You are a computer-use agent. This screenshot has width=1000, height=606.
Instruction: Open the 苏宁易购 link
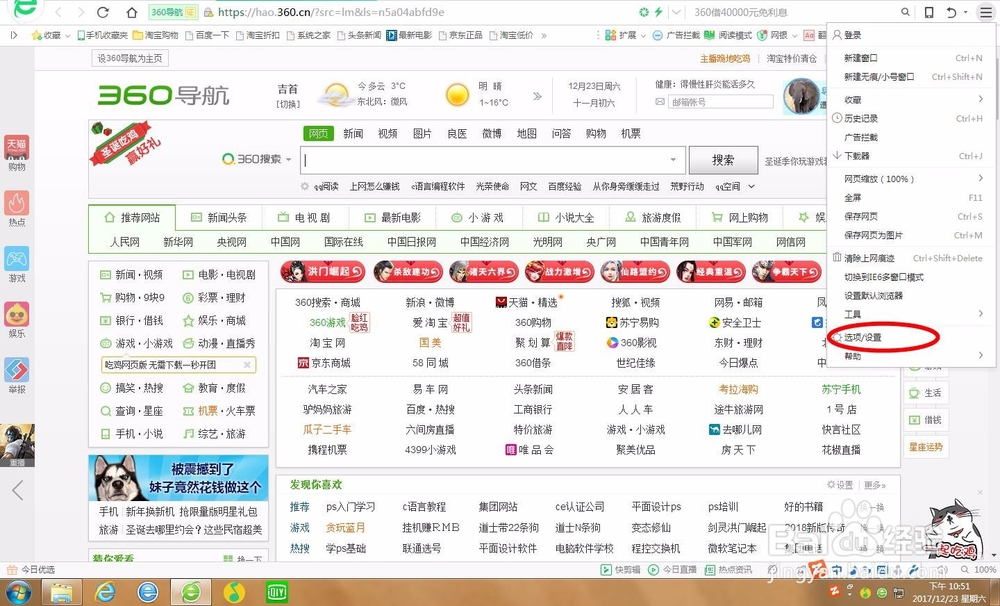point(639,323)
